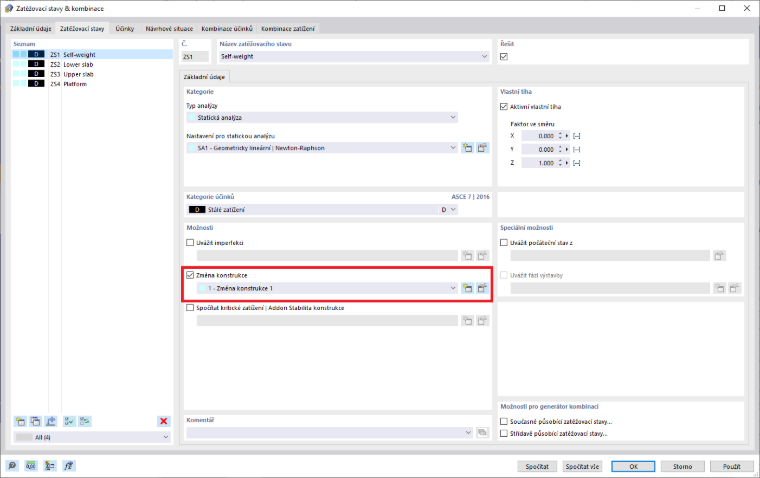The width and height of the screenshot is (760, 478).
Task: Switch to Základní údaje main tab
Action: tap(30, 29)
